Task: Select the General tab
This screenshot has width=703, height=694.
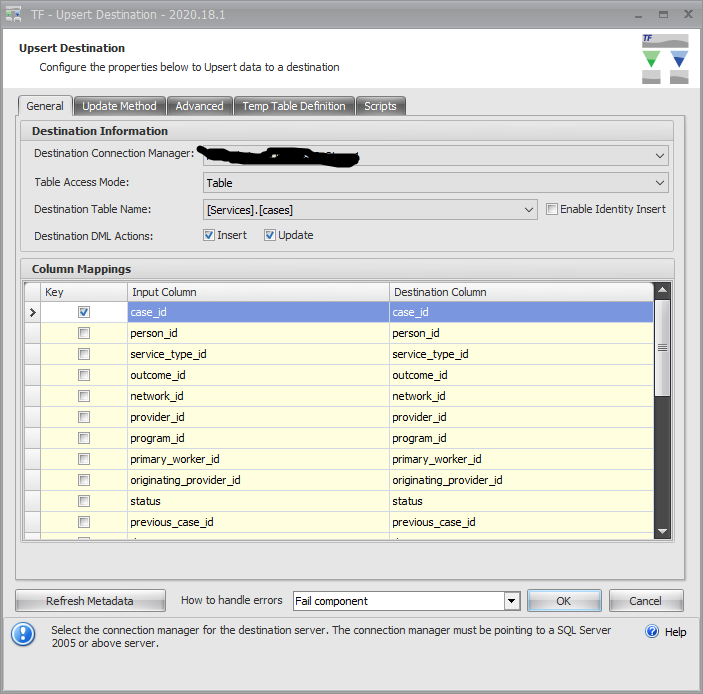Action: coord(45,106)
